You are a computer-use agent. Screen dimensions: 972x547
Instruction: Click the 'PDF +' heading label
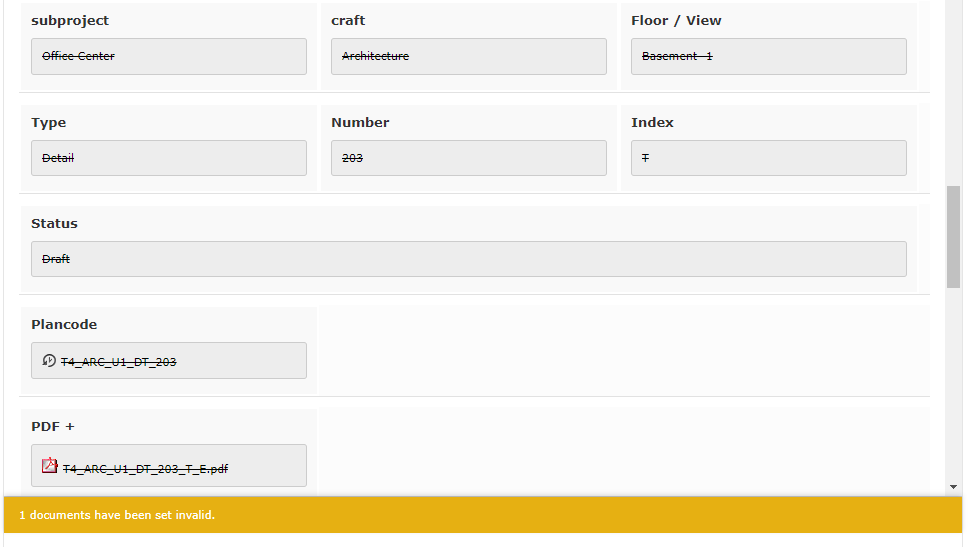[x=53, y=426]
